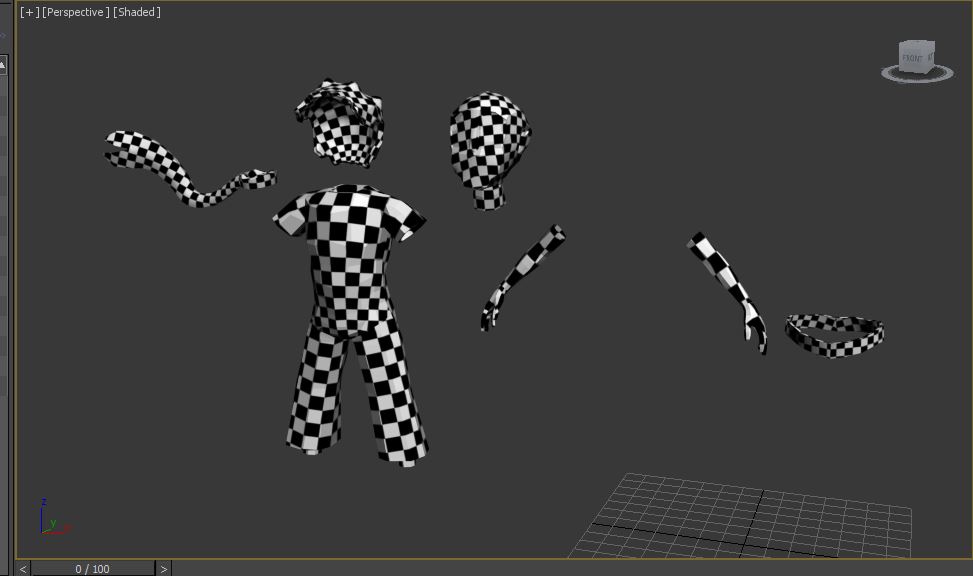The image size is (973, 576).
Task: Step to previous frame with left arrow
Action: (24, 569)
